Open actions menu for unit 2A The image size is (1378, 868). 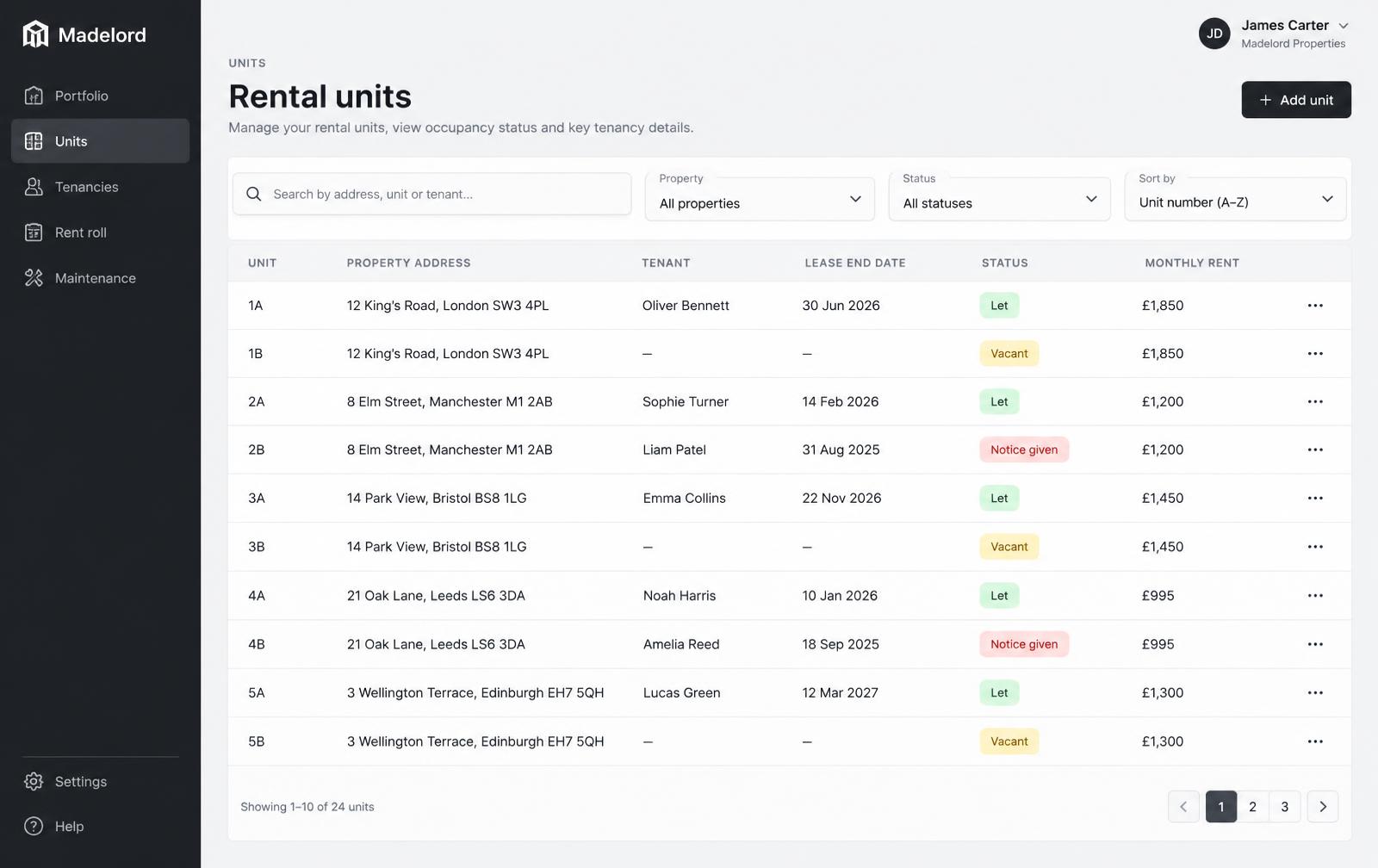pyautogui.click(x=1315, y=402)
